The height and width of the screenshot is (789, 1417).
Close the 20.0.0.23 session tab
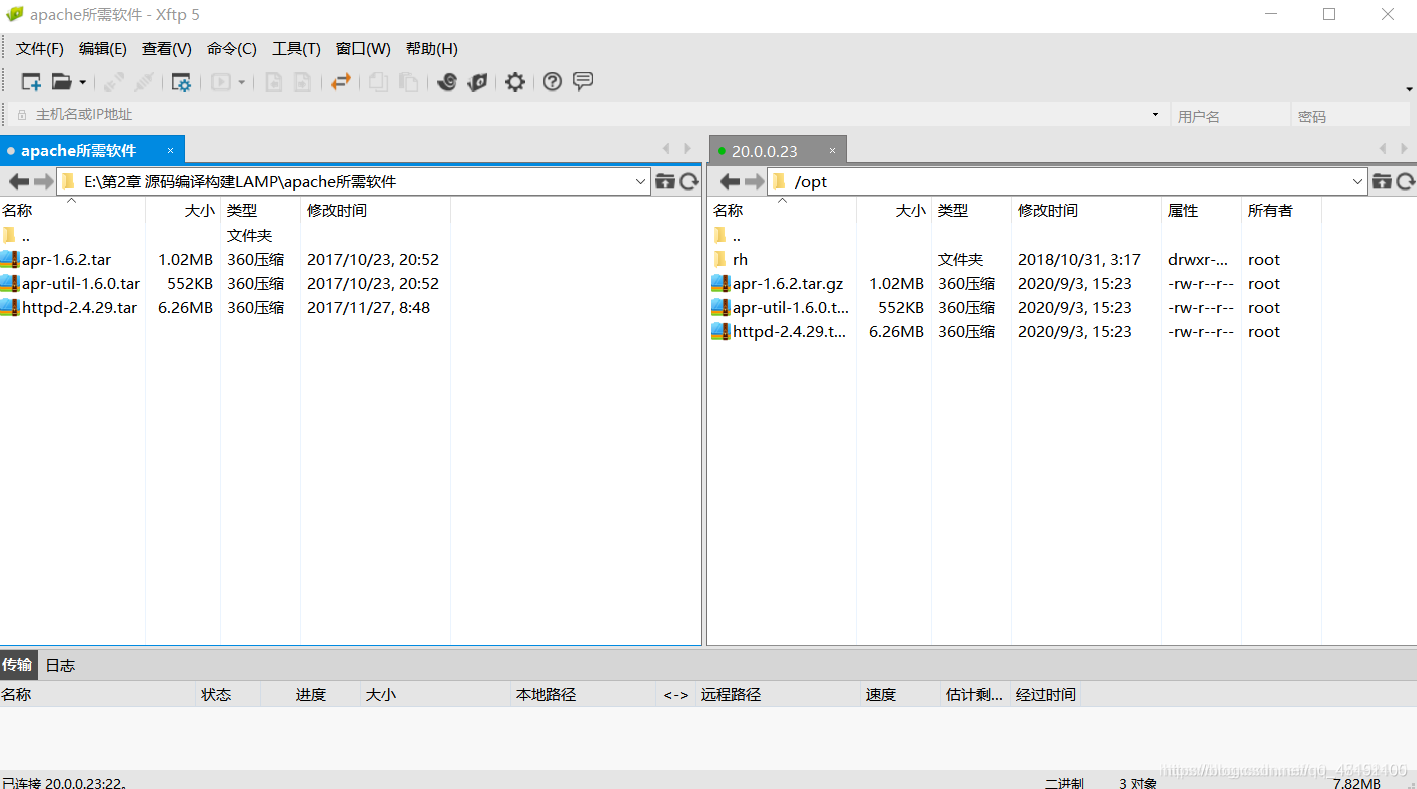coord(832,151)
